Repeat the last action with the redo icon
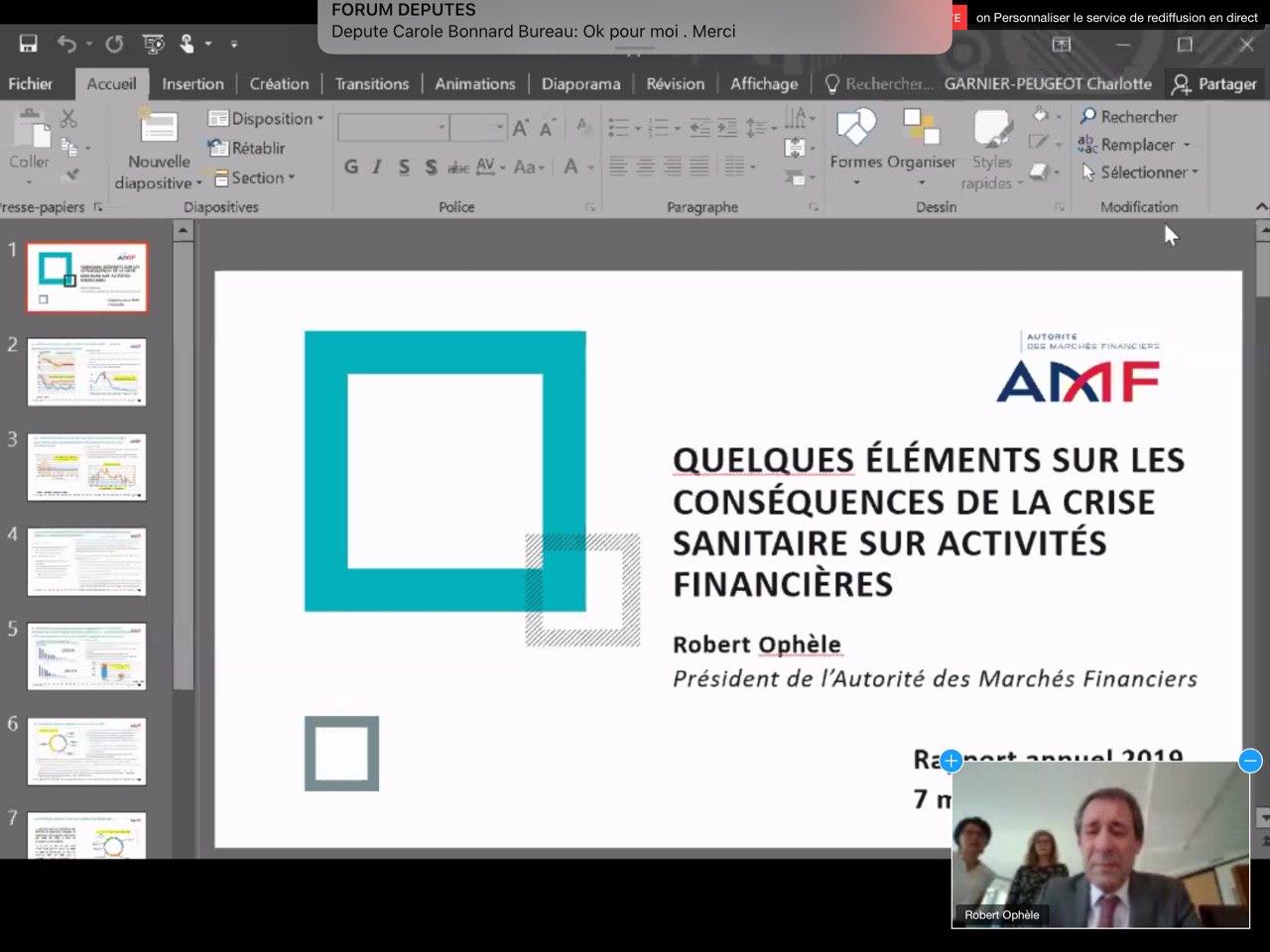The width and height of the screenshot is (1270, 952). pos(114,44)
